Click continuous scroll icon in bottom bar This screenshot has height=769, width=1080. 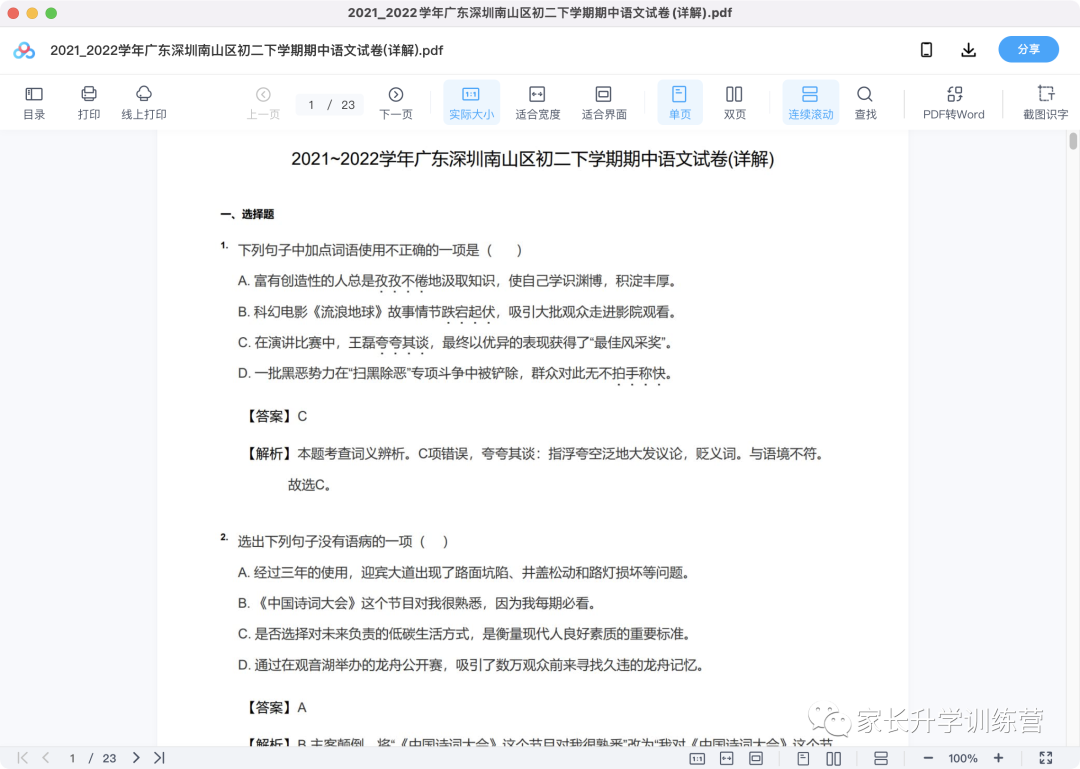(x=881, y=759)
